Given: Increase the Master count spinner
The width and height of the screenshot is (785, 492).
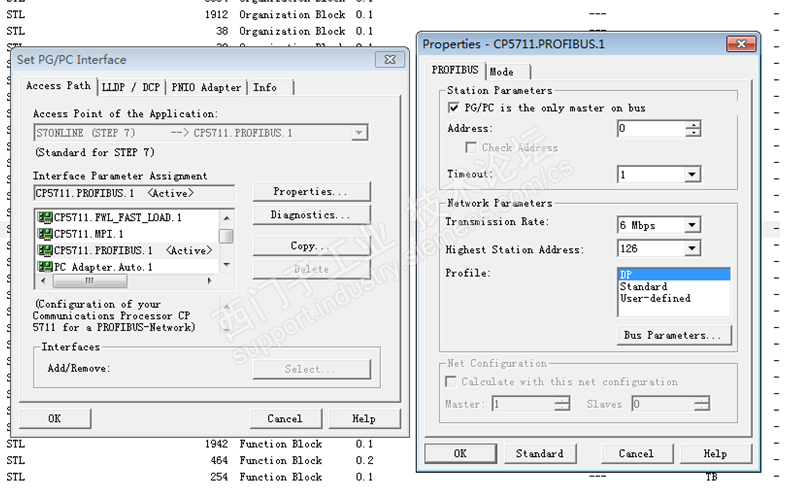Looking at the screenshot, I should click(x=562, y=400).
